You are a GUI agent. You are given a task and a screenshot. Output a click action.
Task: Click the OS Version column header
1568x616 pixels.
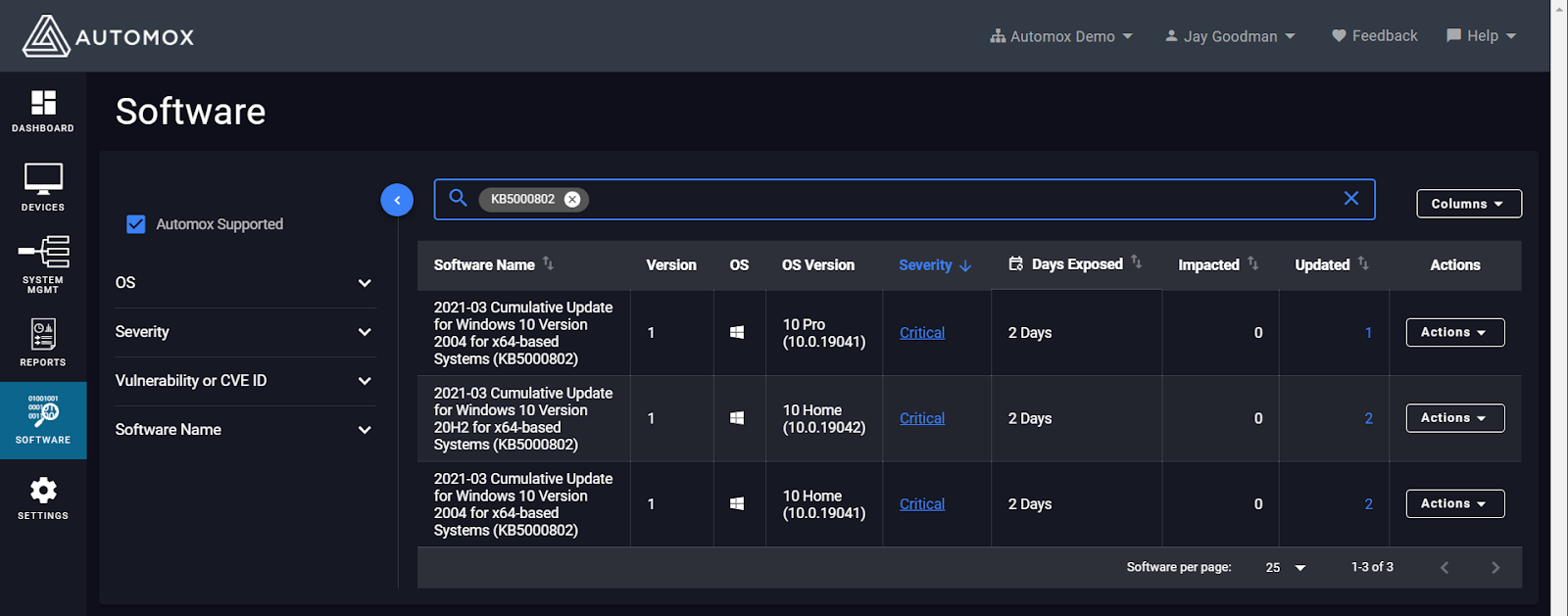[x=818, y=265]
